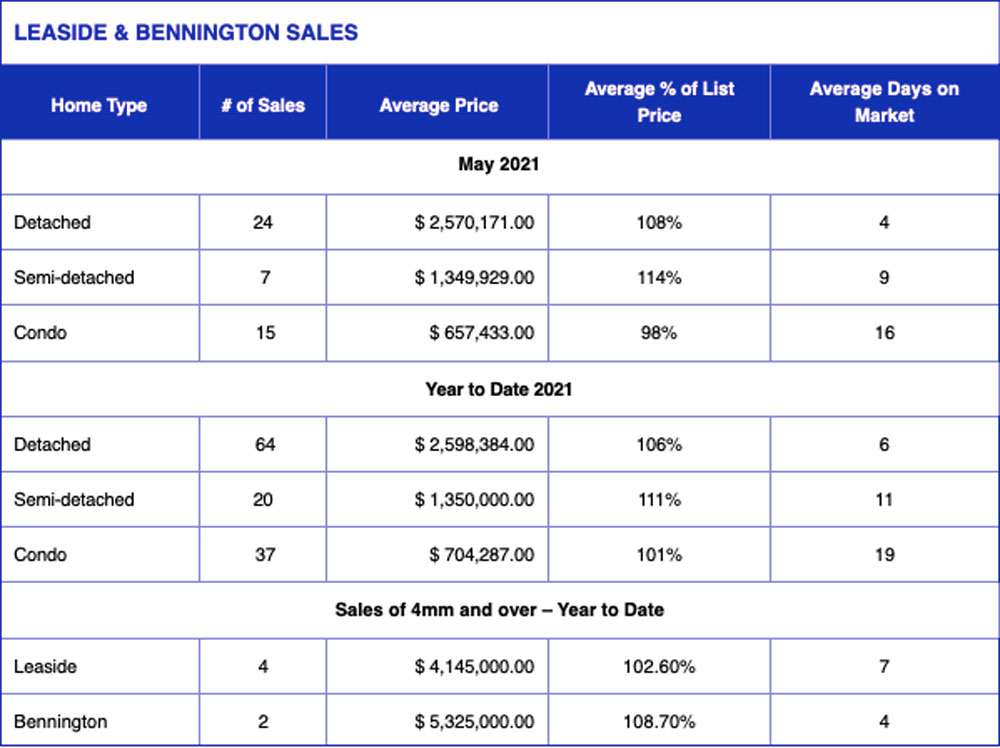Screen dimensions: 1000x748
Task: Select the Bennington row label
Action: coord(61,722)
